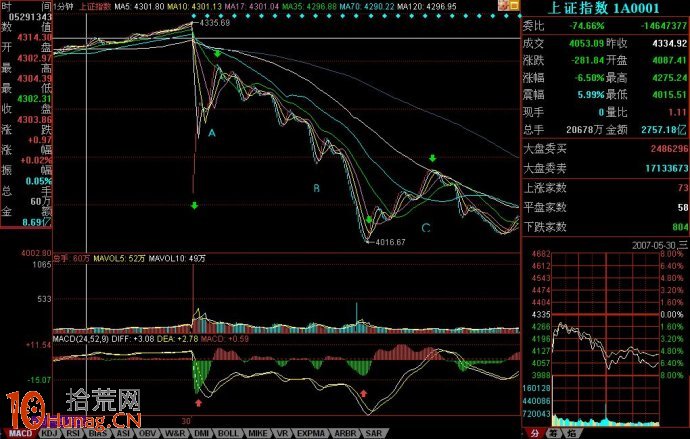Click the MA120: 4296.95 legend value
The width and height of the screenshot is (690, 439).
426,7
